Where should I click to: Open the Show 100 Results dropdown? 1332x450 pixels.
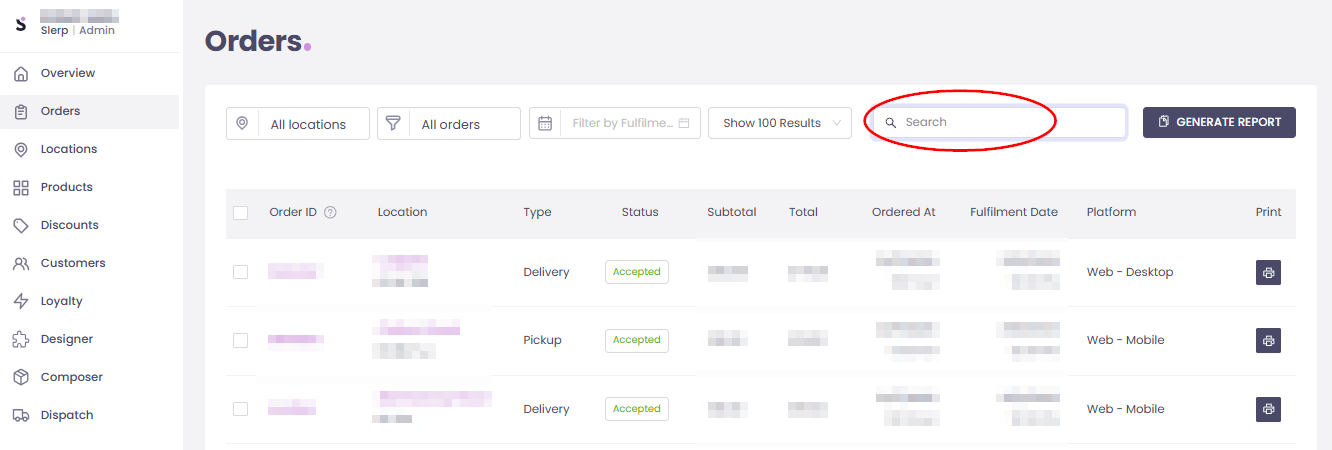[779, 123]
